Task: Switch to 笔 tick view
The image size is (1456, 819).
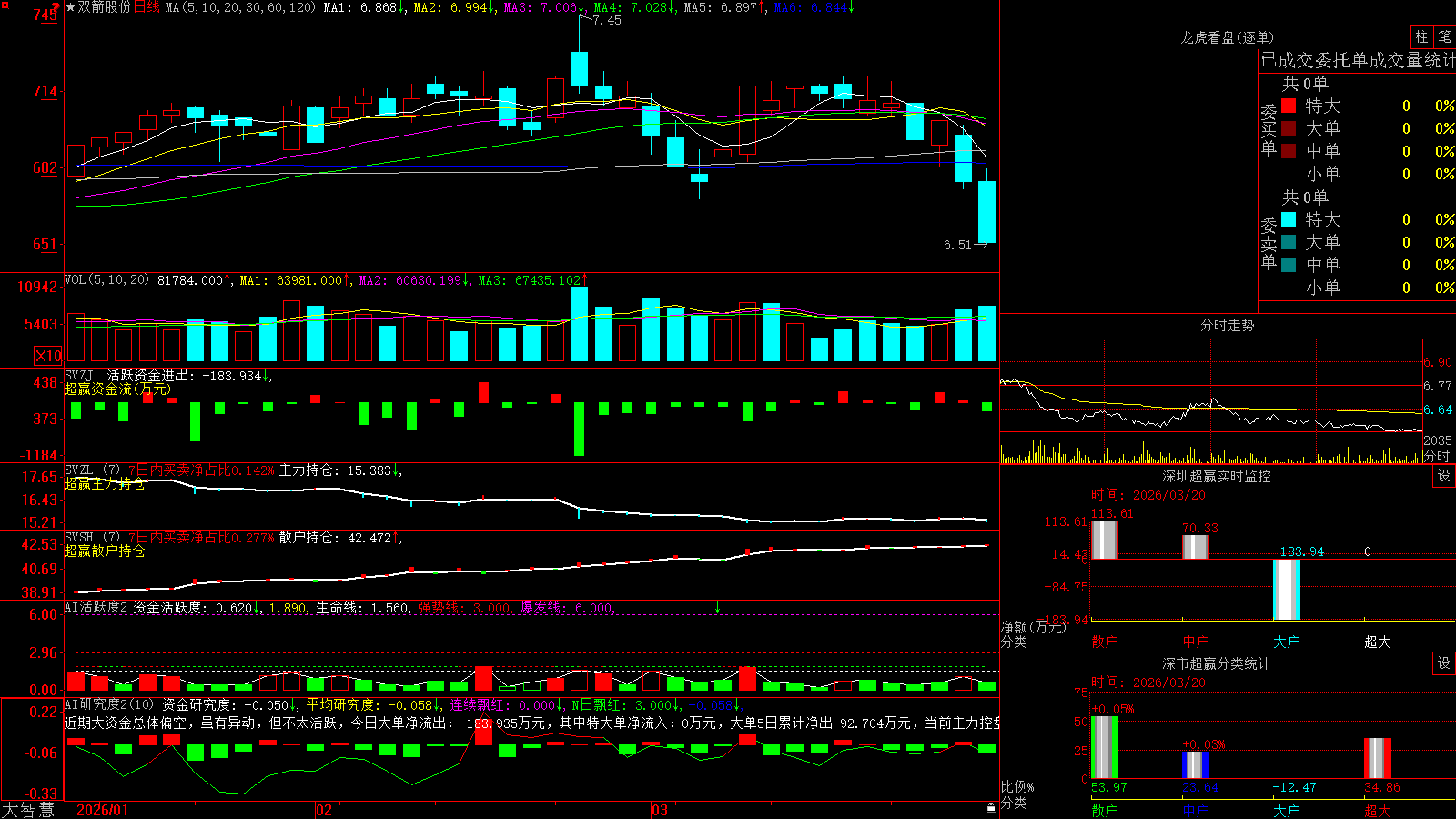Action: 1445,37
